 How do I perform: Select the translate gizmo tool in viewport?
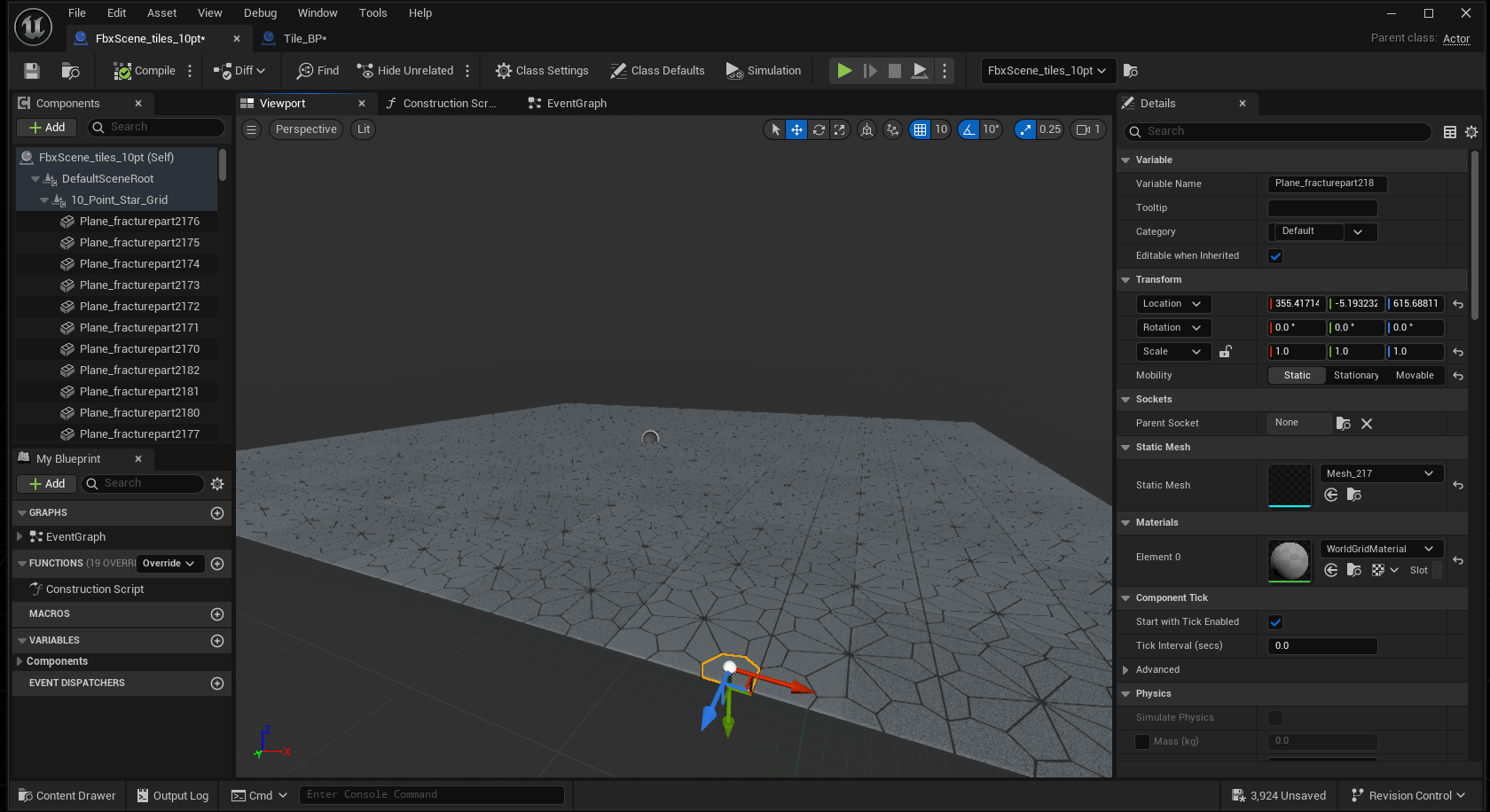(796, 129)
